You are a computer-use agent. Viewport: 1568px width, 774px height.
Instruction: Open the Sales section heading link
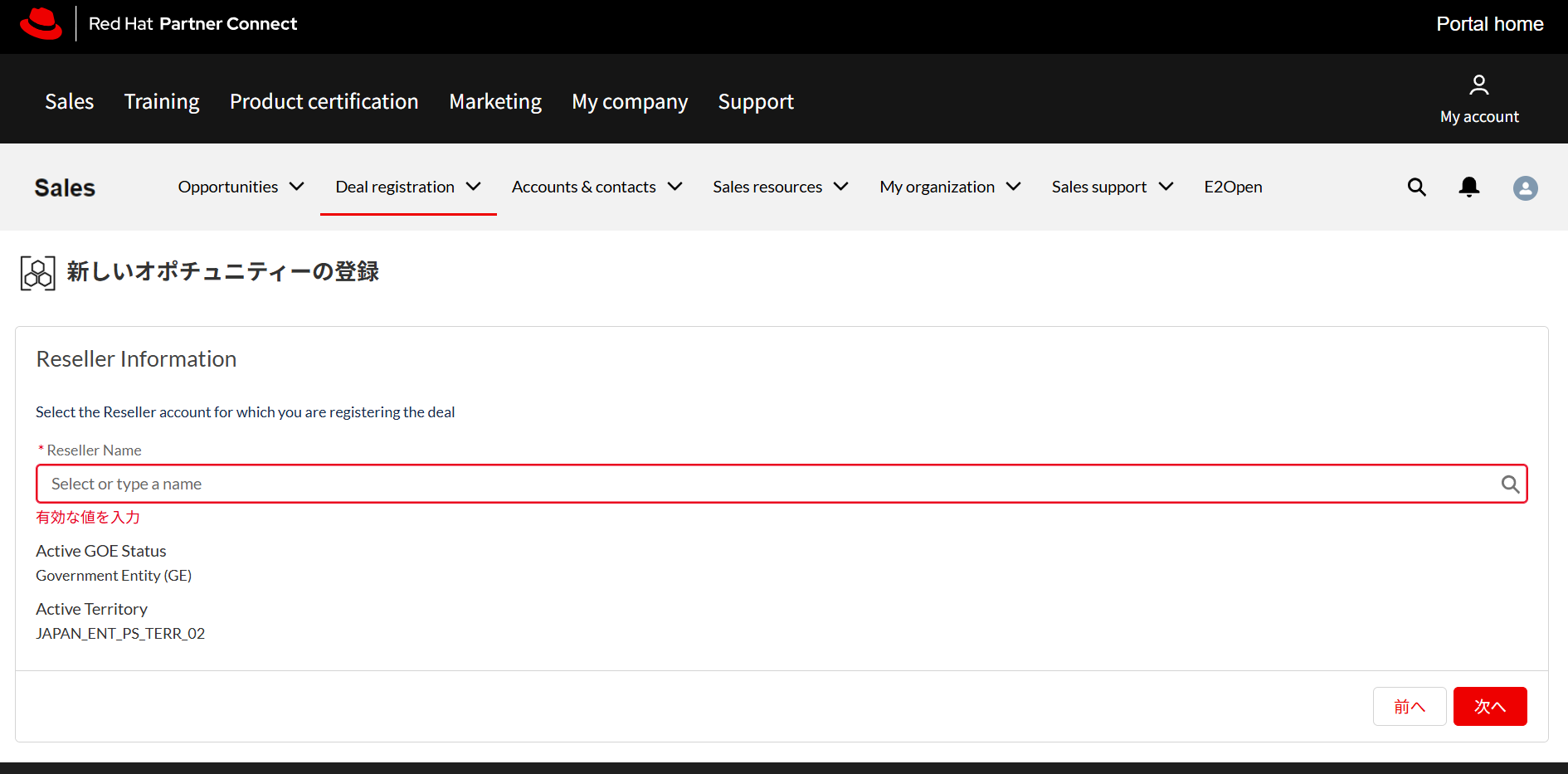[65, 187]
